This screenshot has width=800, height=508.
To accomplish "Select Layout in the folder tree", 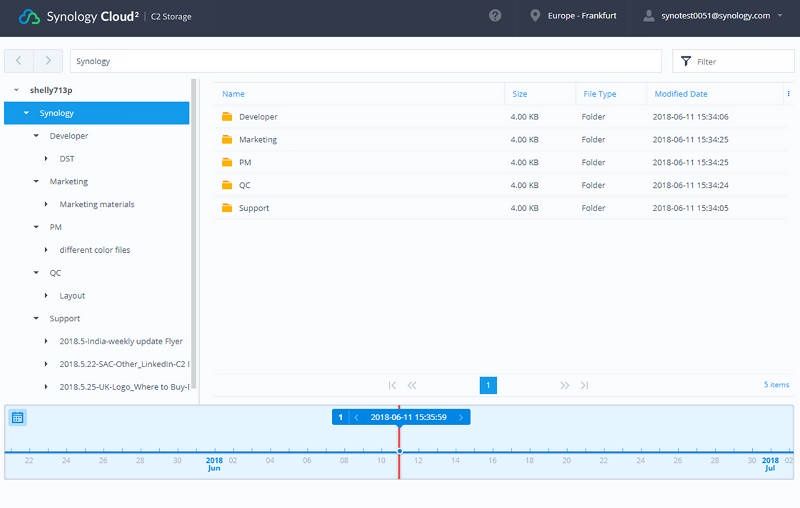I will click(x=72, y=295).
